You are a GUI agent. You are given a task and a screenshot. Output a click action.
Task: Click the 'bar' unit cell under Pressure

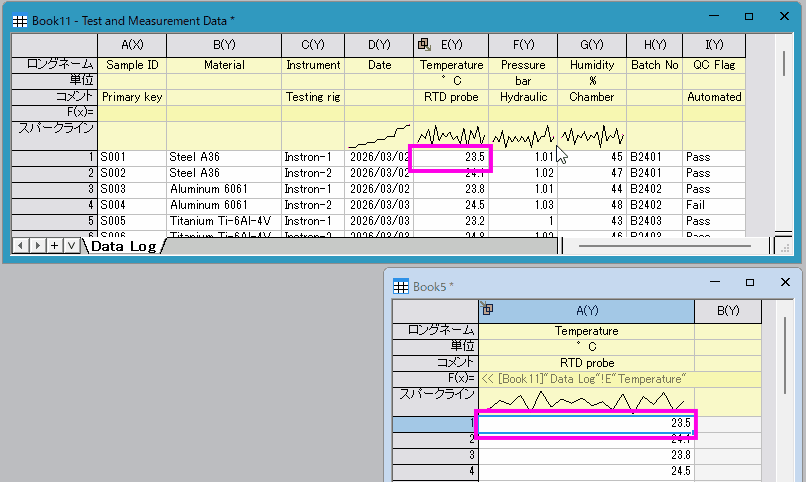tap(523, 81)
